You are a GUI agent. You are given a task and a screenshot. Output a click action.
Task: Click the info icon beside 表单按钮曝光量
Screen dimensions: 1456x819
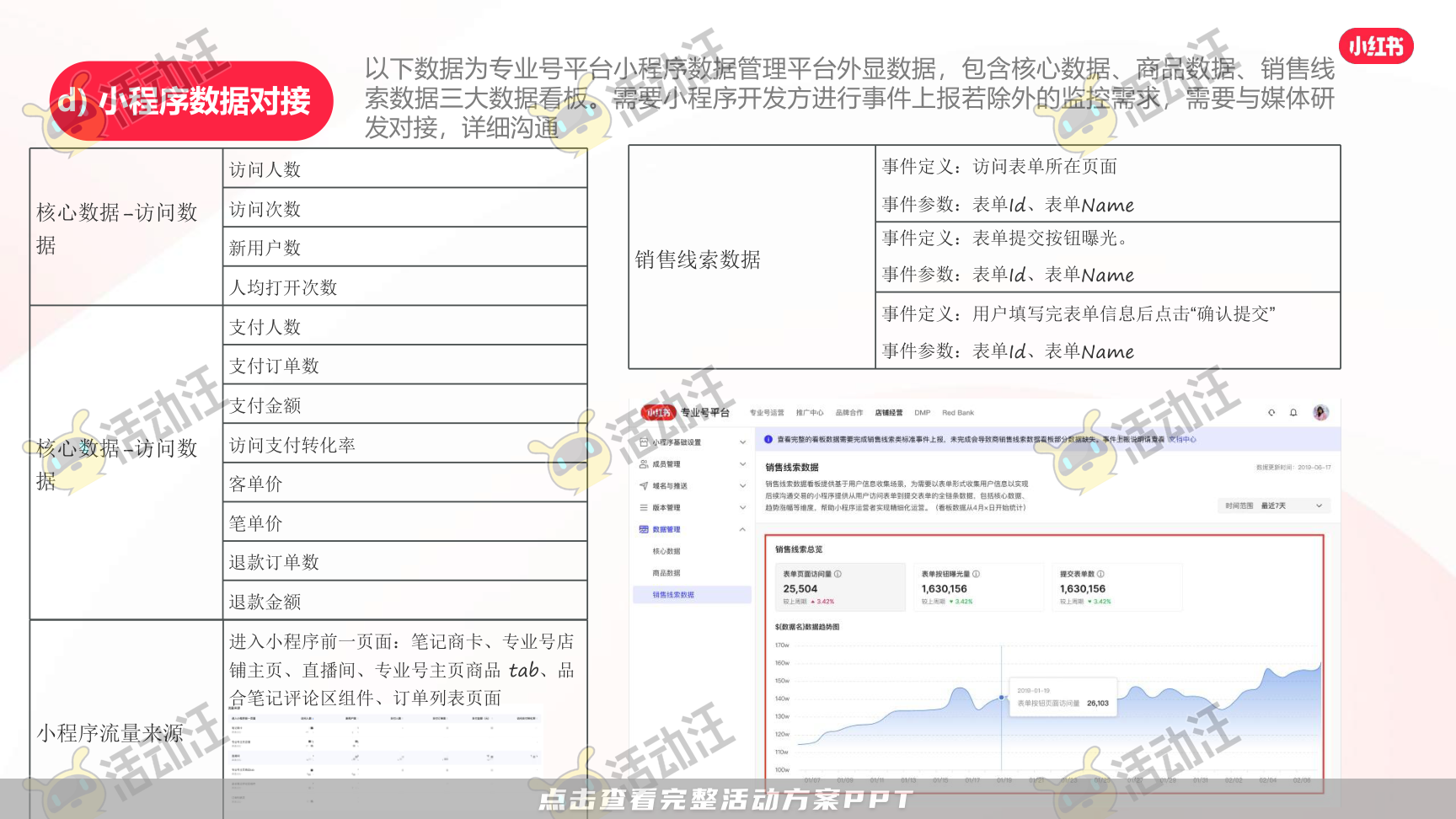tap(976, 574)
